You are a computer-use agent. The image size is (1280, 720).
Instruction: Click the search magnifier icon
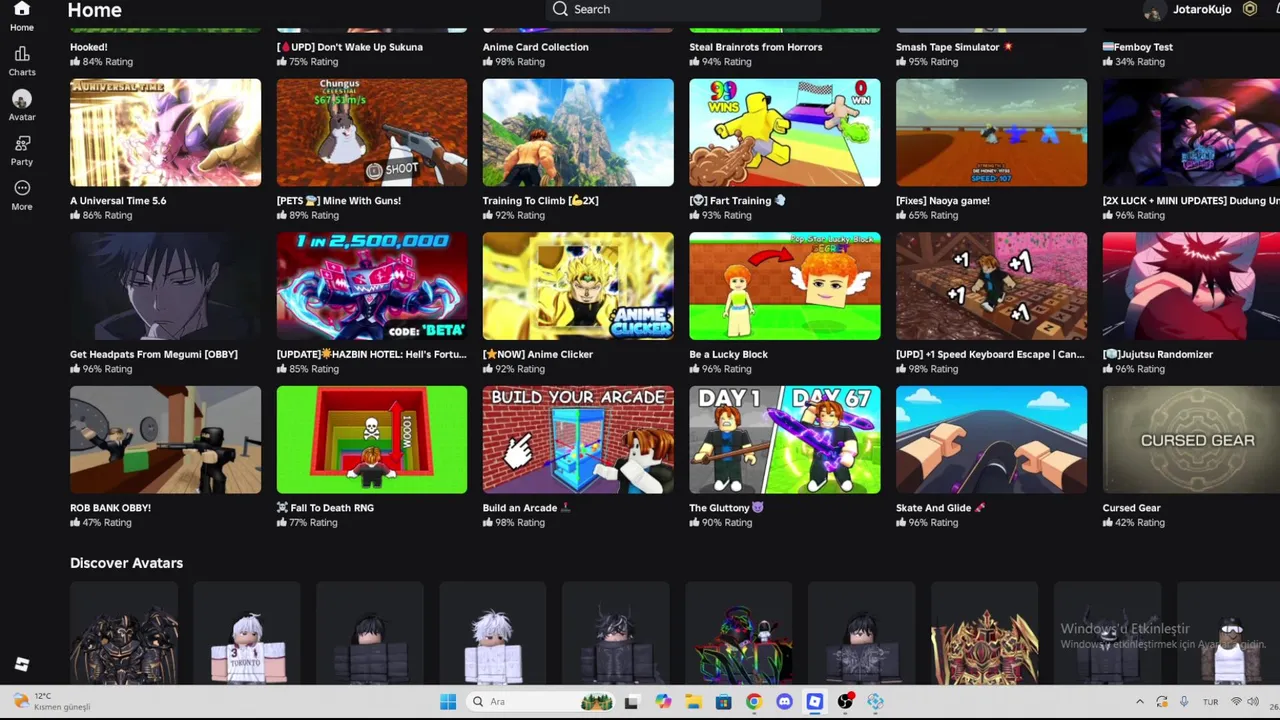pyautogui.click(x=560, y=9)
